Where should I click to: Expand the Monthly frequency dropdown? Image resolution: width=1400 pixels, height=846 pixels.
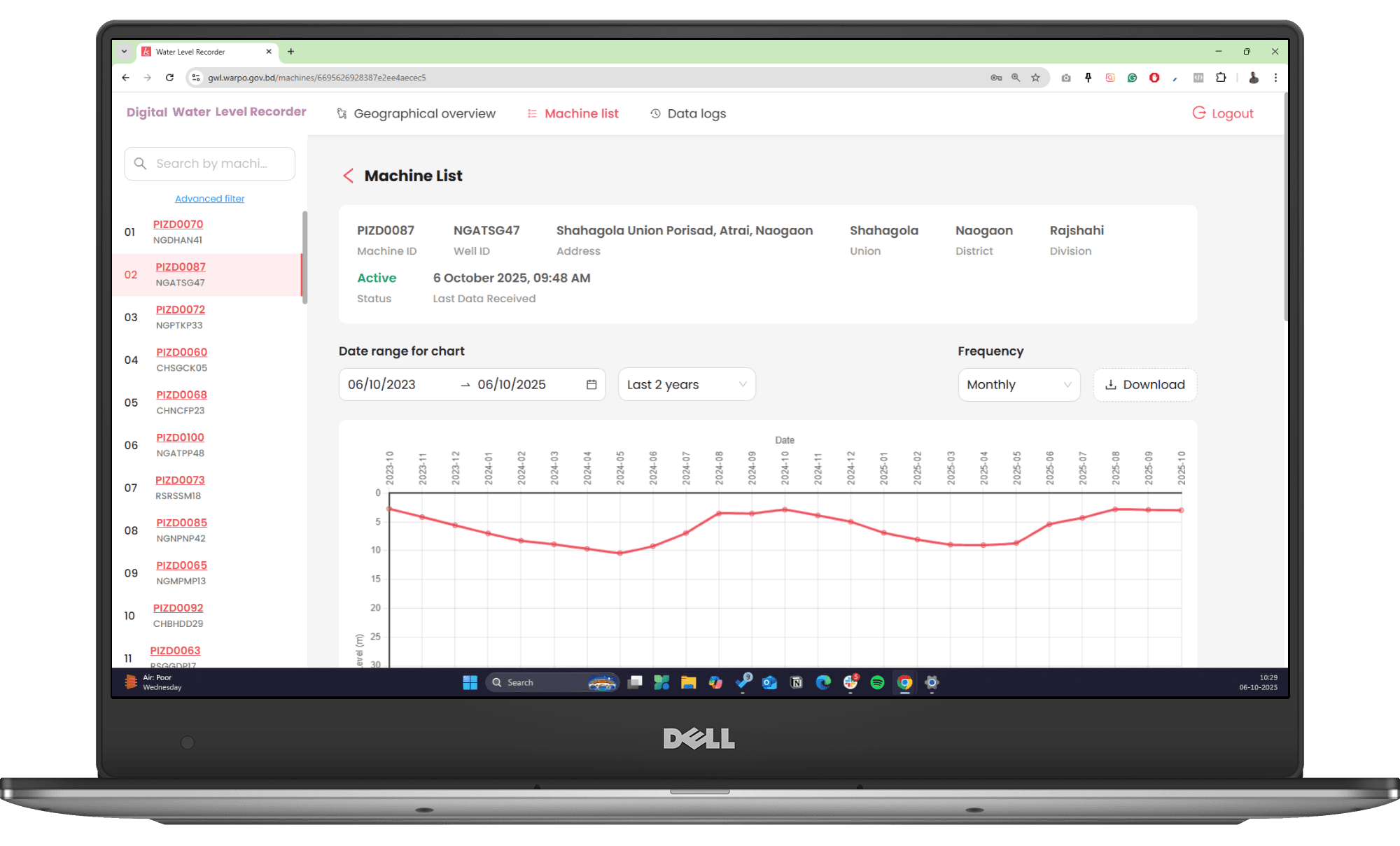point(1018,384)
